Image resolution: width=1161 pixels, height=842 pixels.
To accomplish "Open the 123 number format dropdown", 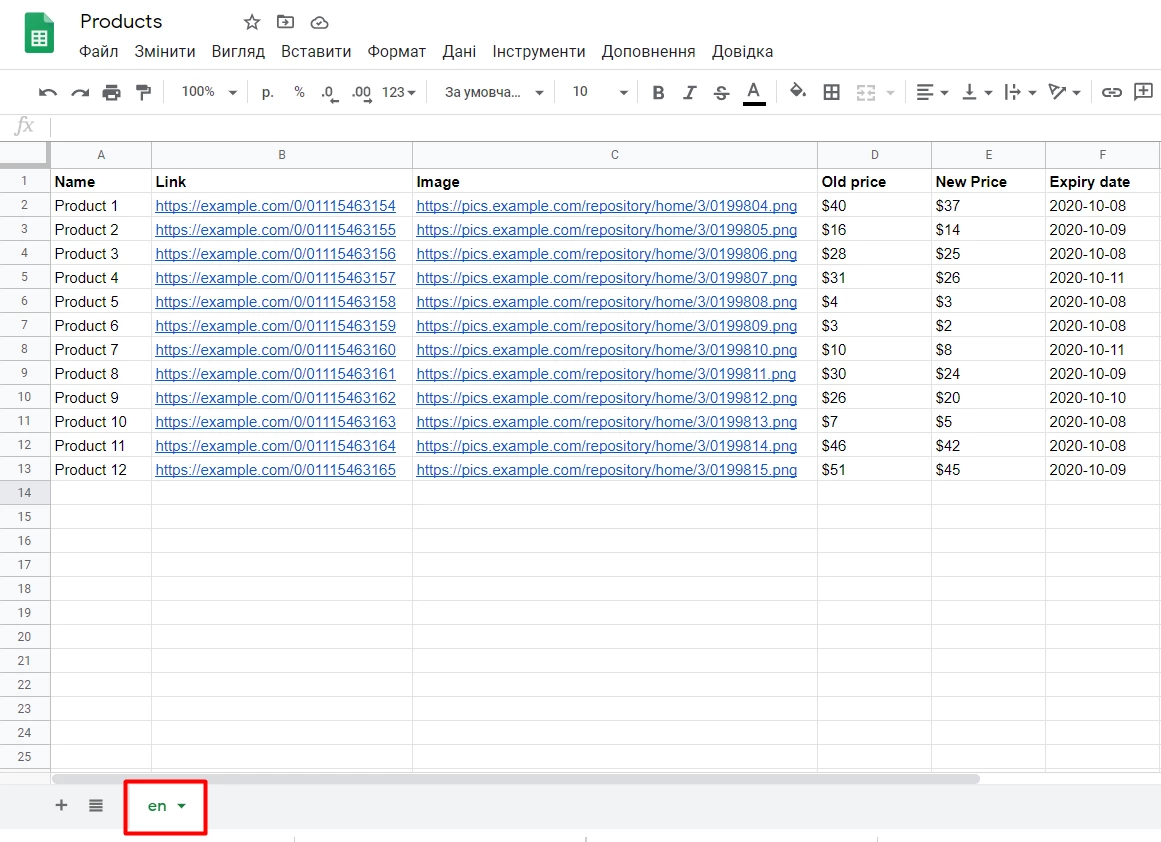I will tap(398, 93).
